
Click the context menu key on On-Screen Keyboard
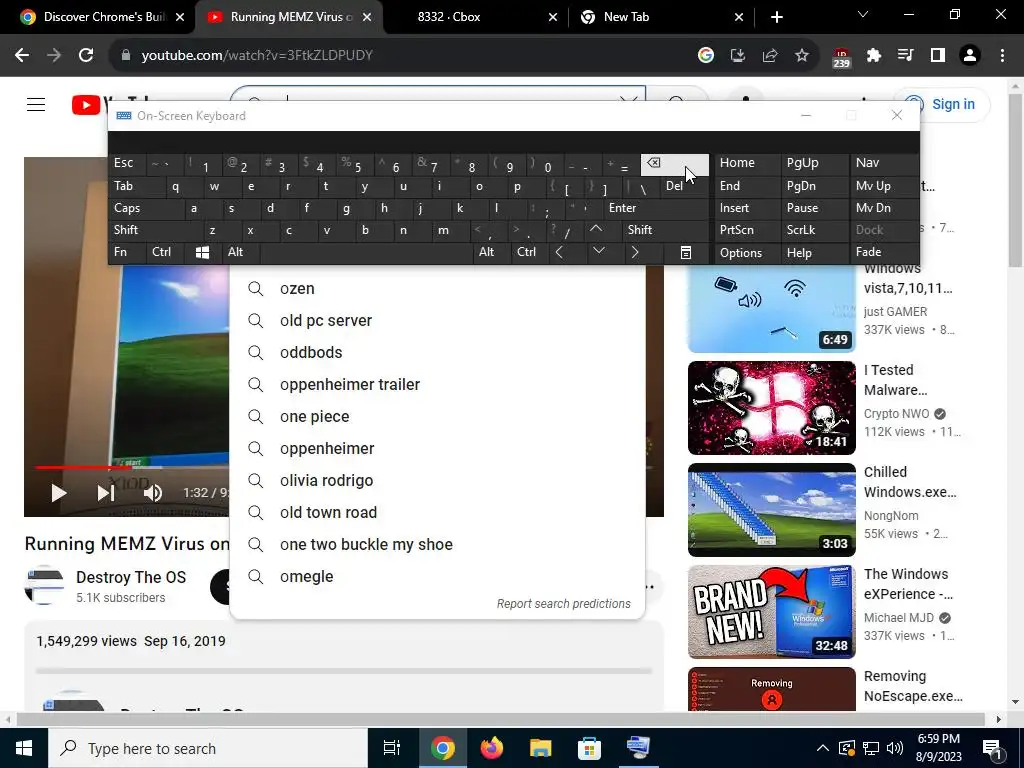686,253
